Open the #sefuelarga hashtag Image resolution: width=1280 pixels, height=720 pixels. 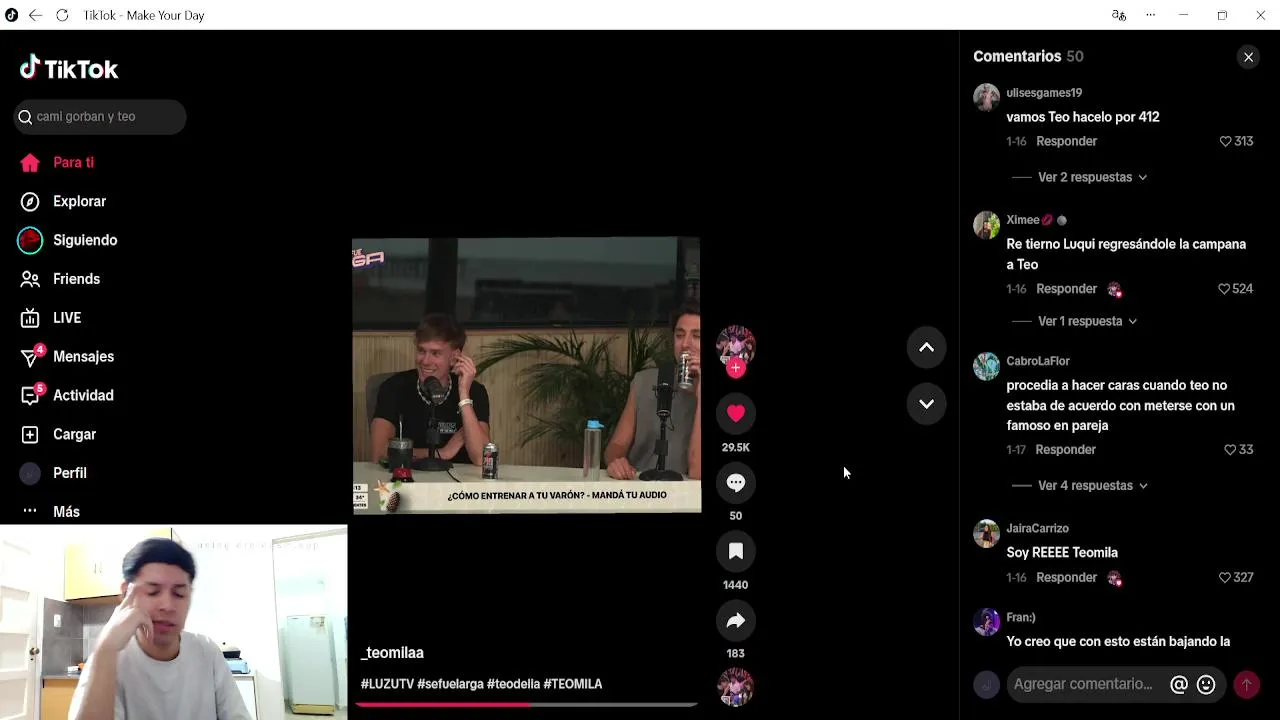point(450,685)
